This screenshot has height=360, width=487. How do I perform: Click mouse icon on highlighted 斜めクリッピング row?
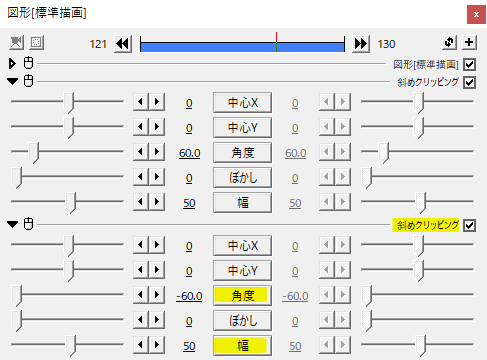click(x=28, y=224)
